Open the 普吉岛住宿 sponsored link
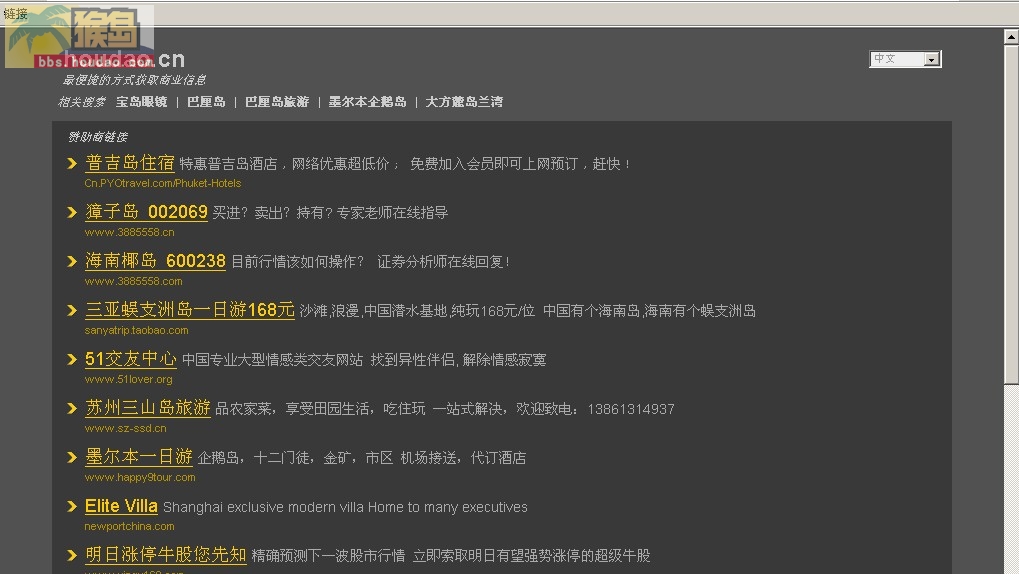Image resolution: width=1019 pixels, height=574 pixels. (129, 163)
